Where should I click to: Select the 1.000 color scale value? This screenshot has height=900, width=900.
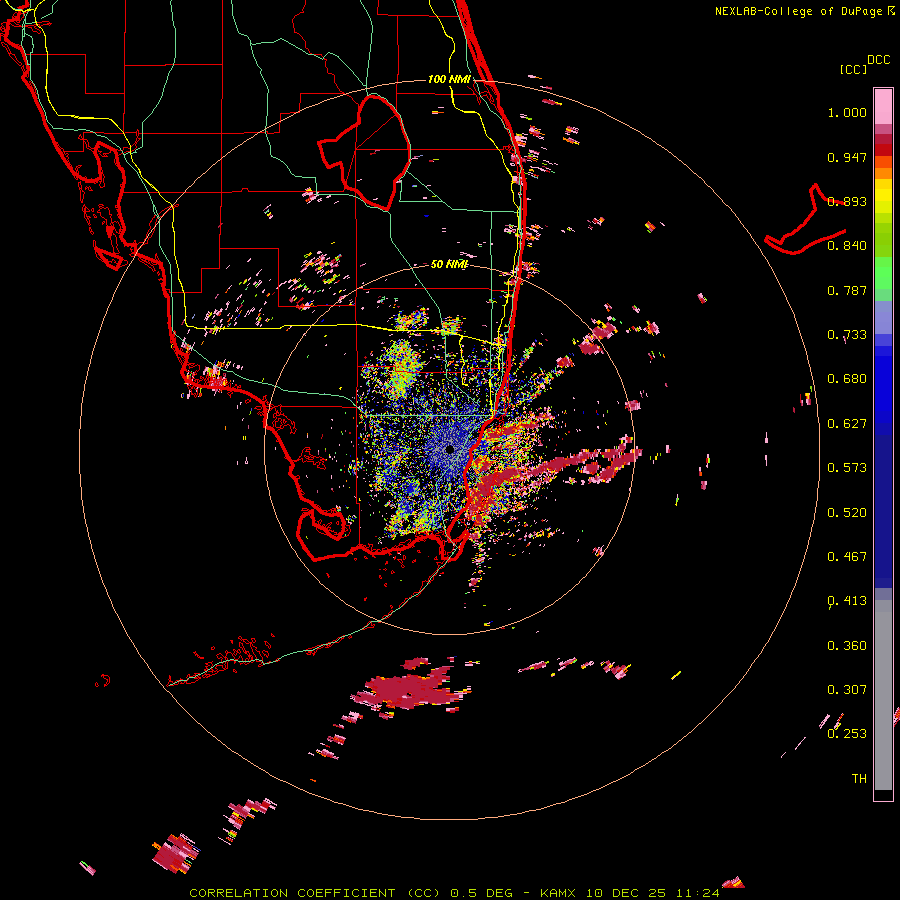(x=847, y=112)
